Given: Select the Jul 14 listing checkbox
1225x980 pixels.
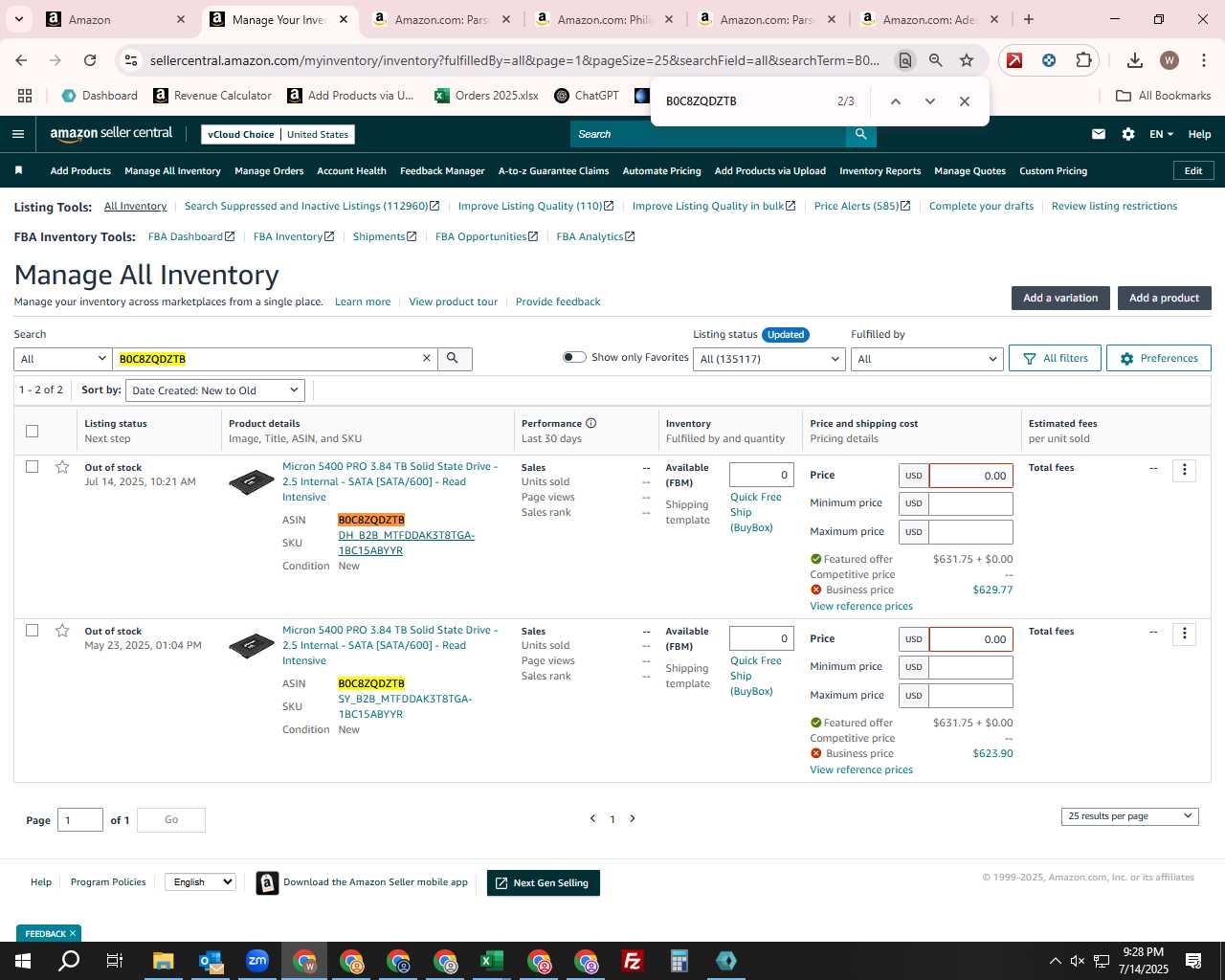Looking at the screenshot, I should tap(32, 467).
